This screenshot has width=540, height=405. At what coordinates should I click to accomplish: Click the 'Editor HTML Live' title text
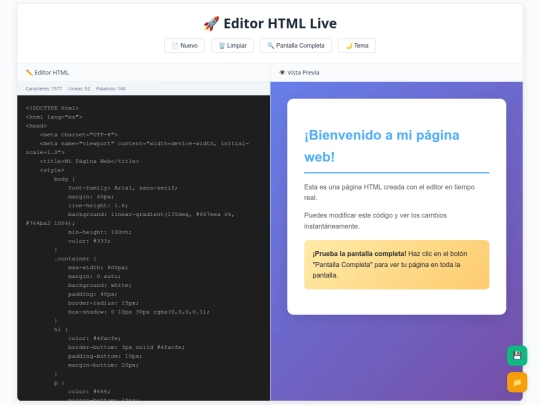[280, 23]
